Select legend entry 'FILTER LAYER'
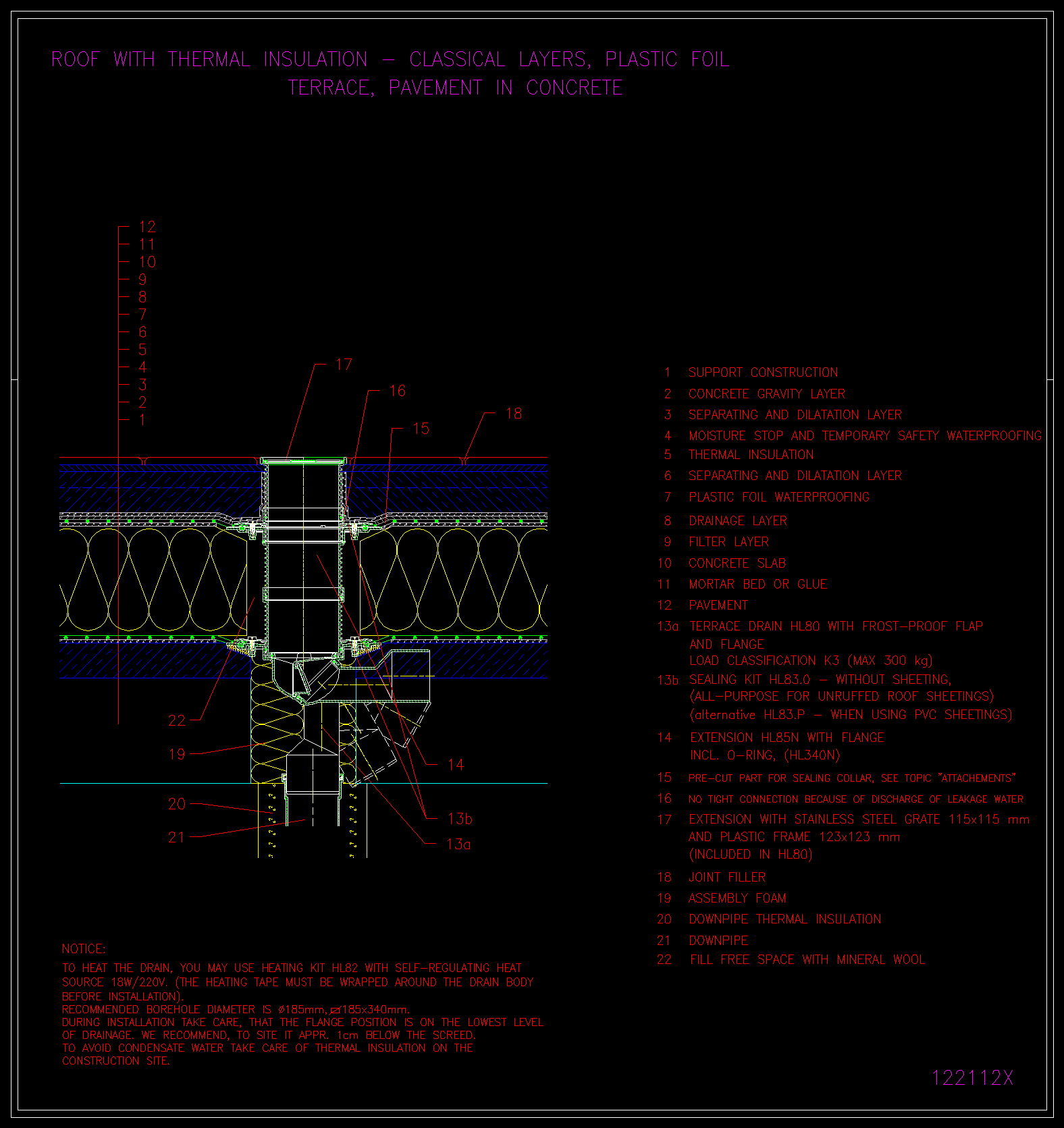Viewport: 1064px width, 1128px height. tap(728, 541)
